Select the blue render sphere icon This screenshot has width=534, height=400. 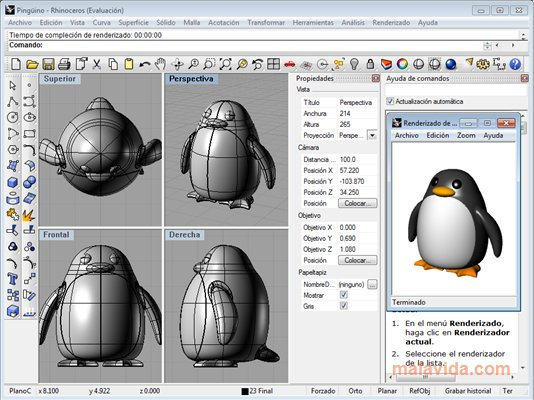(451, 64)
